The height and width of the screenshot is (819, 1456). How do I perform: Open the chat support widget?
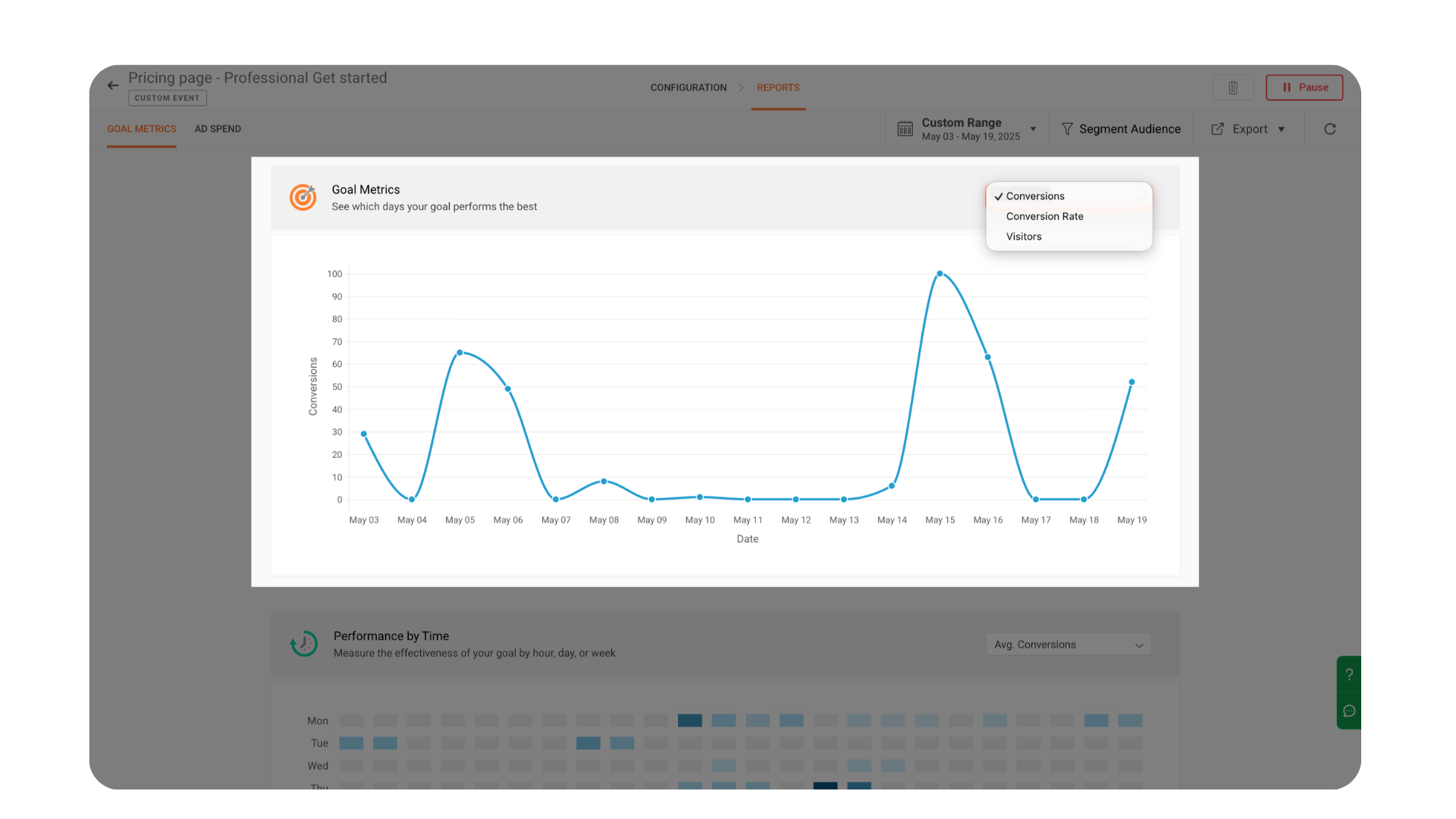click(1348, 711)
